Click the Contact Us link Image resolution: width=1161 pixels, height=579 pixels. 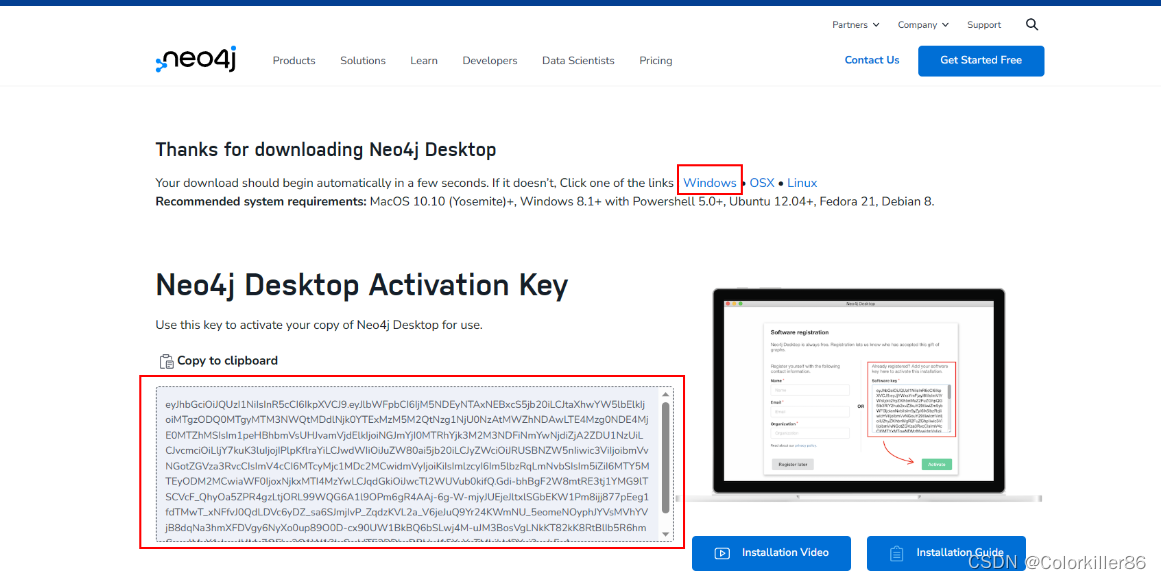click(872, 60)
